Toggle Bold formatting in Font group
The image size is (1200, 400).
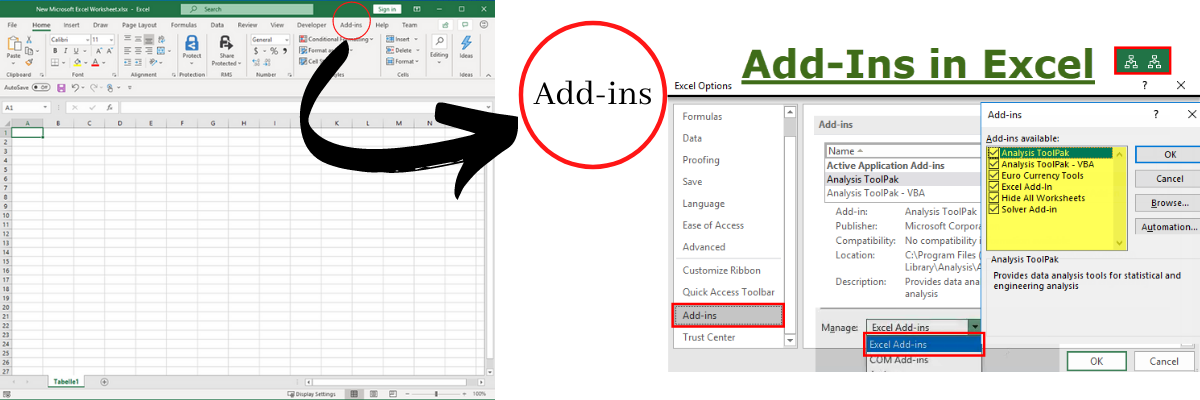point(53,50)
